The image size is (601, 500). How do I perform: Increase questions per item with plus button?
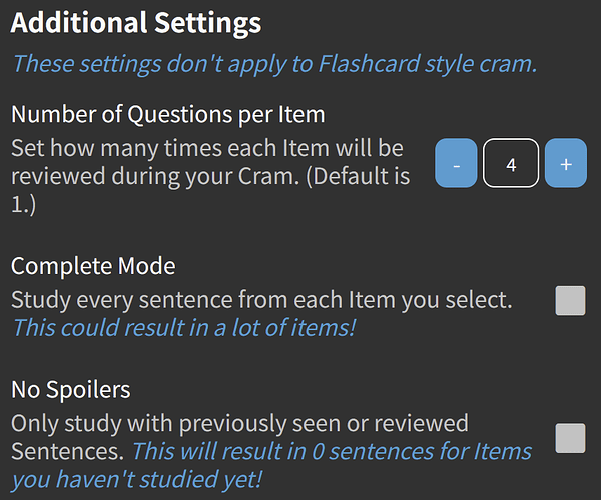pos(566,164)
